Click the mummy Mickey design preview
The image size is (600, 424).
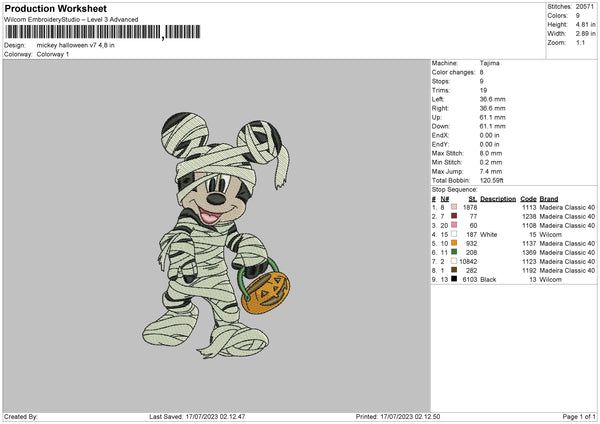point(216,235)
